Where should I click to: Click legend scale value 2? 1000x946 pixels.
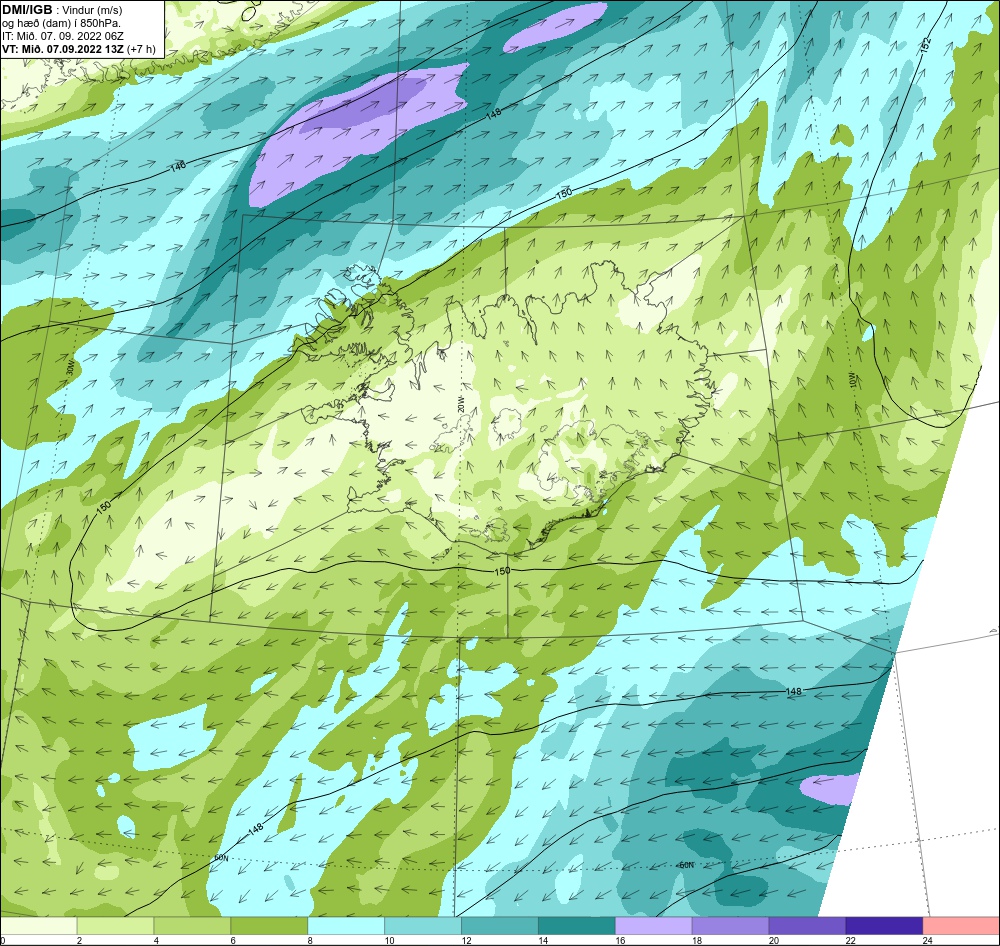80,940
